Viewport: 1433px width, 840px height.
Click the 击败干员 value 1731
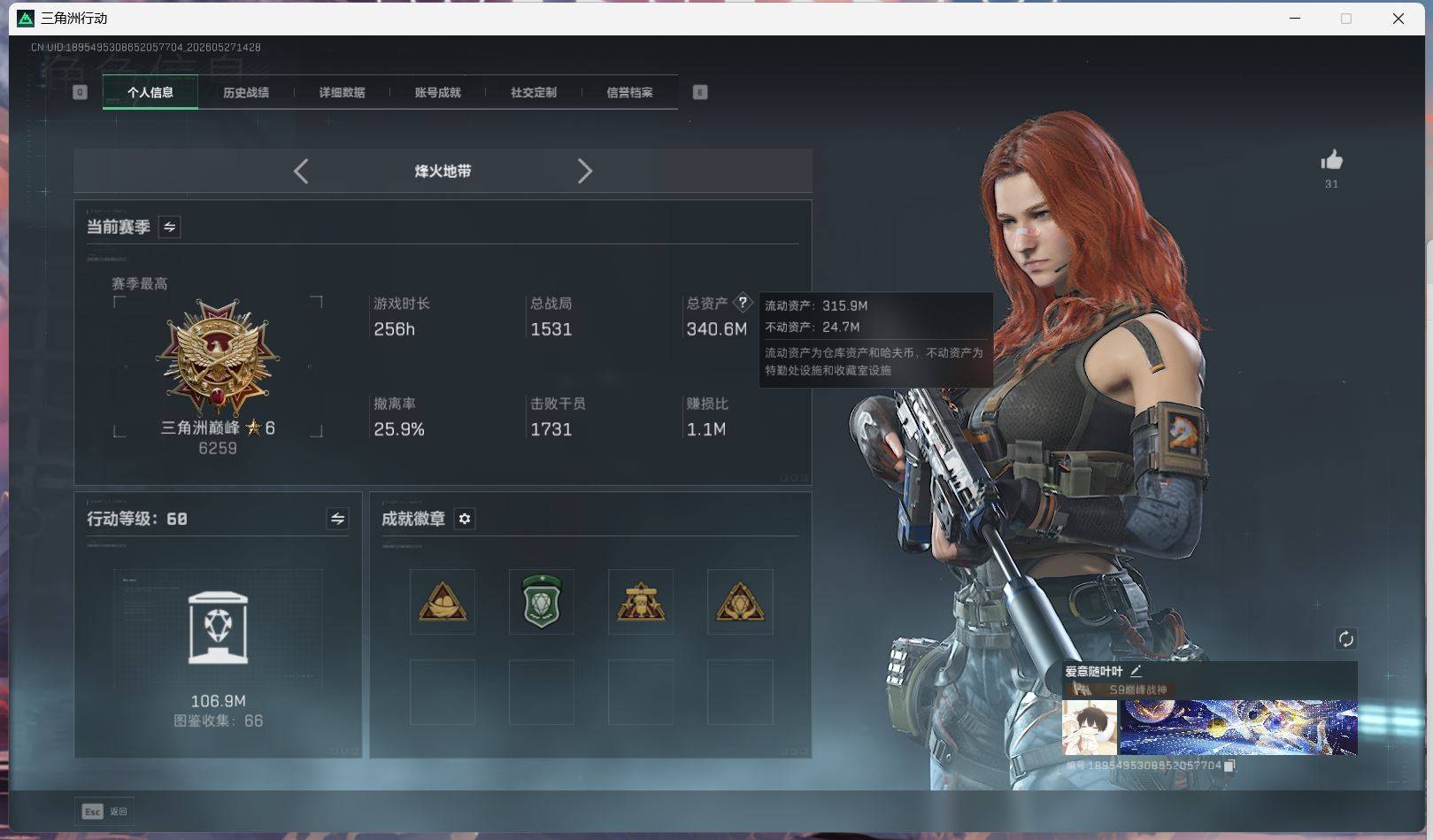[551, 429]
